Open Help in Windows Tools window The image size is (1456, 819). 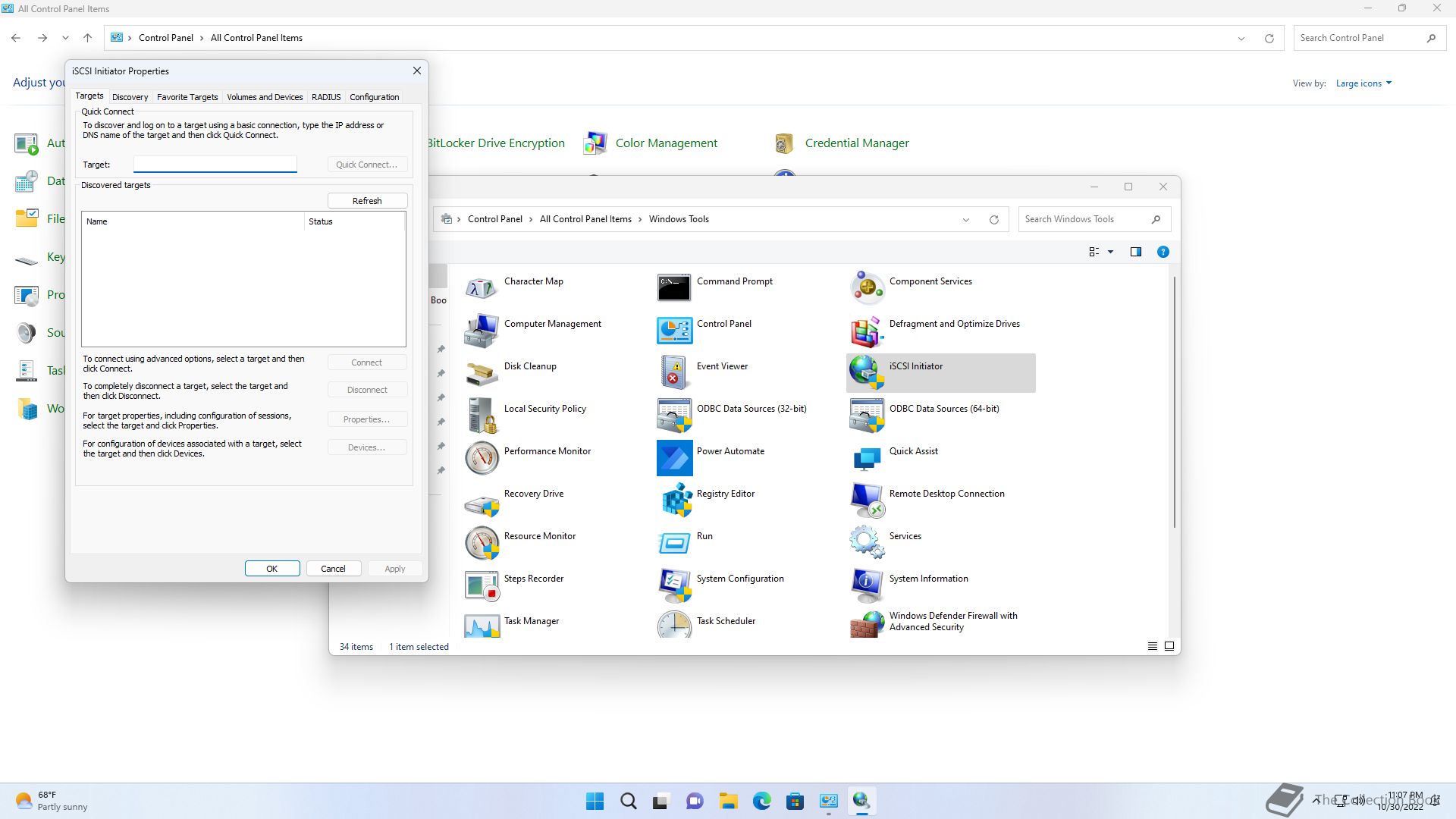[x=1163, y=252]
